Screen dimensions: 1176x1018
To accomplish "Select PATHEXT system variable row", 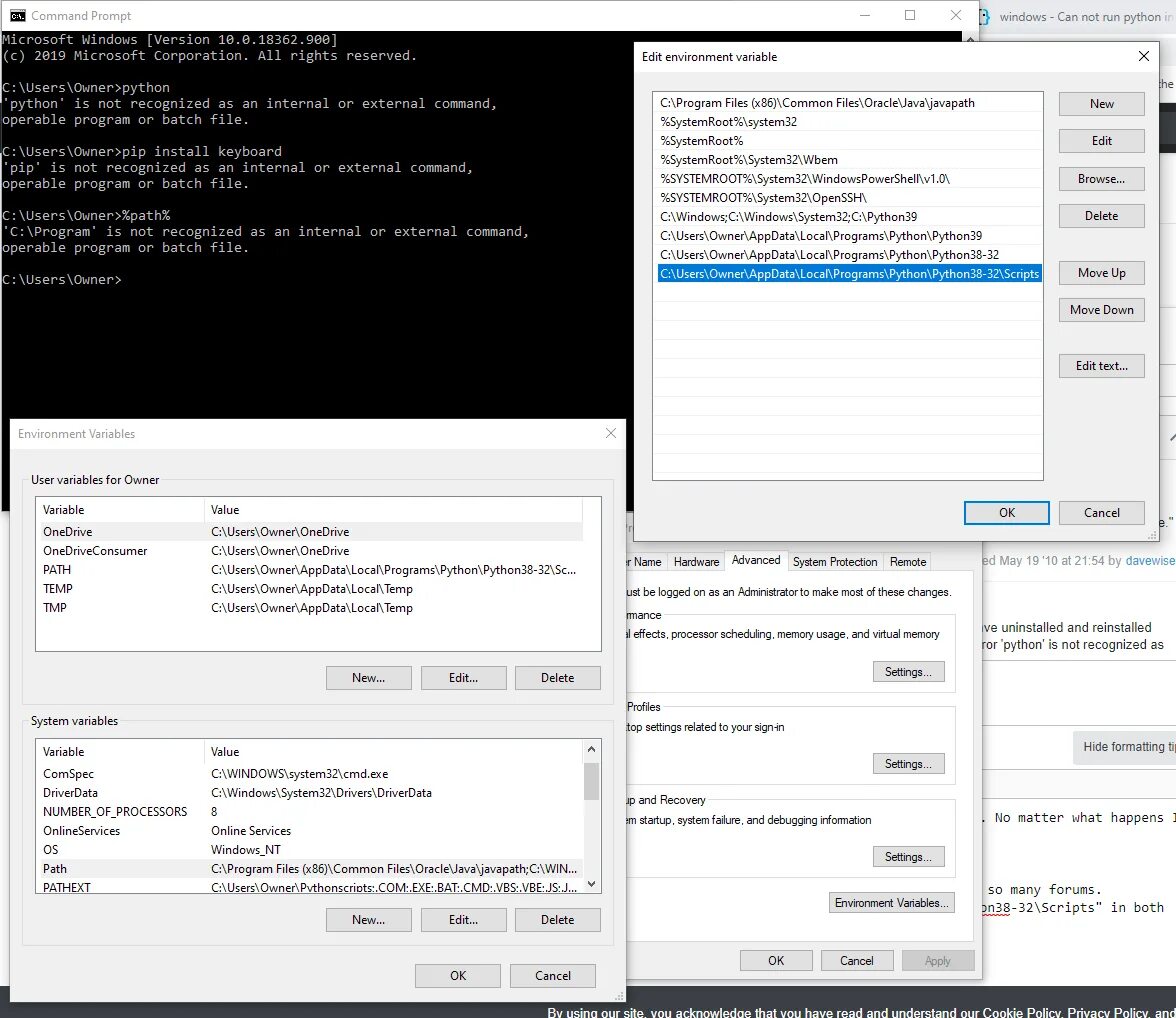I will click(x=311, y=887).
